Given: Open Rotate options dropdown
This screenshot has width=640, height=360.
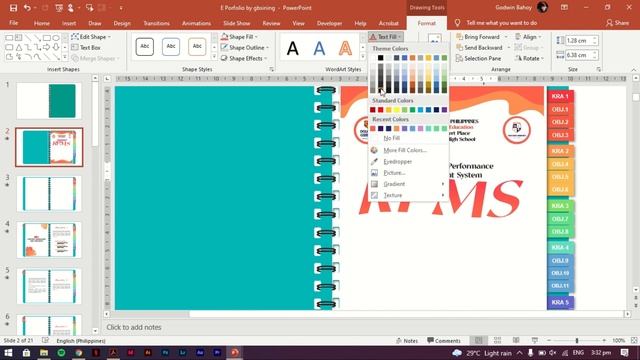Looking at the screenshot, I should point(530,58).
